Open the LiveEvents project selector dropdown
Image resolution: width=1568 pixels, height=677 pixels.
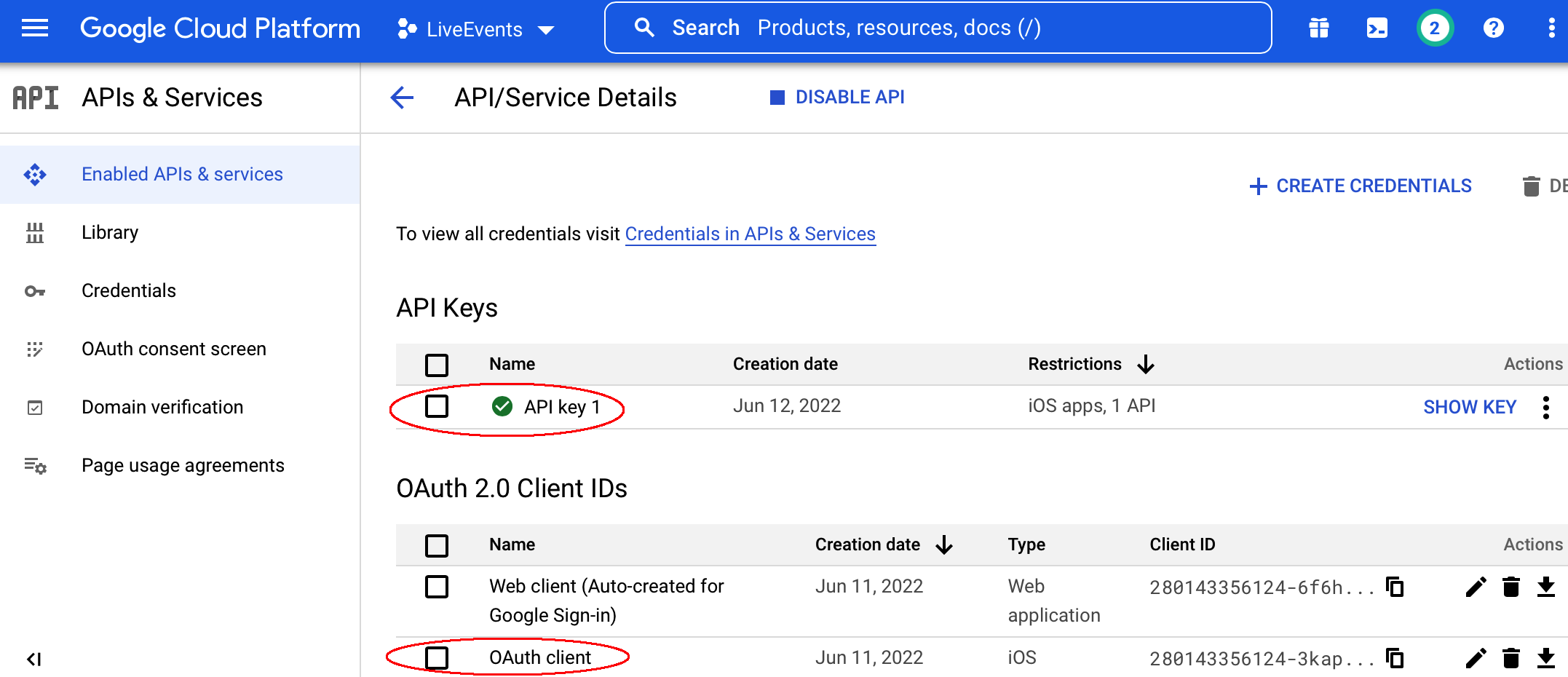(476, 29)
